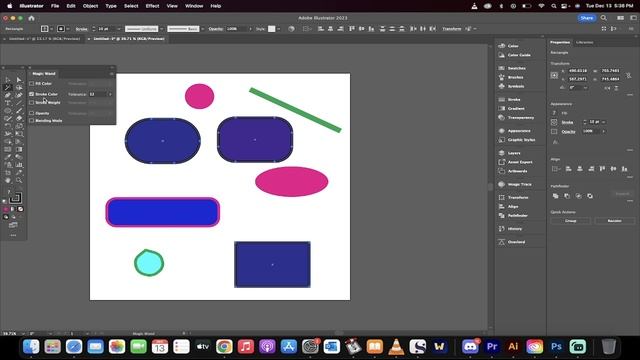This screenshot has width=640, height=360.
Task: Open the Artboards panel
Action: click(513, 171)
